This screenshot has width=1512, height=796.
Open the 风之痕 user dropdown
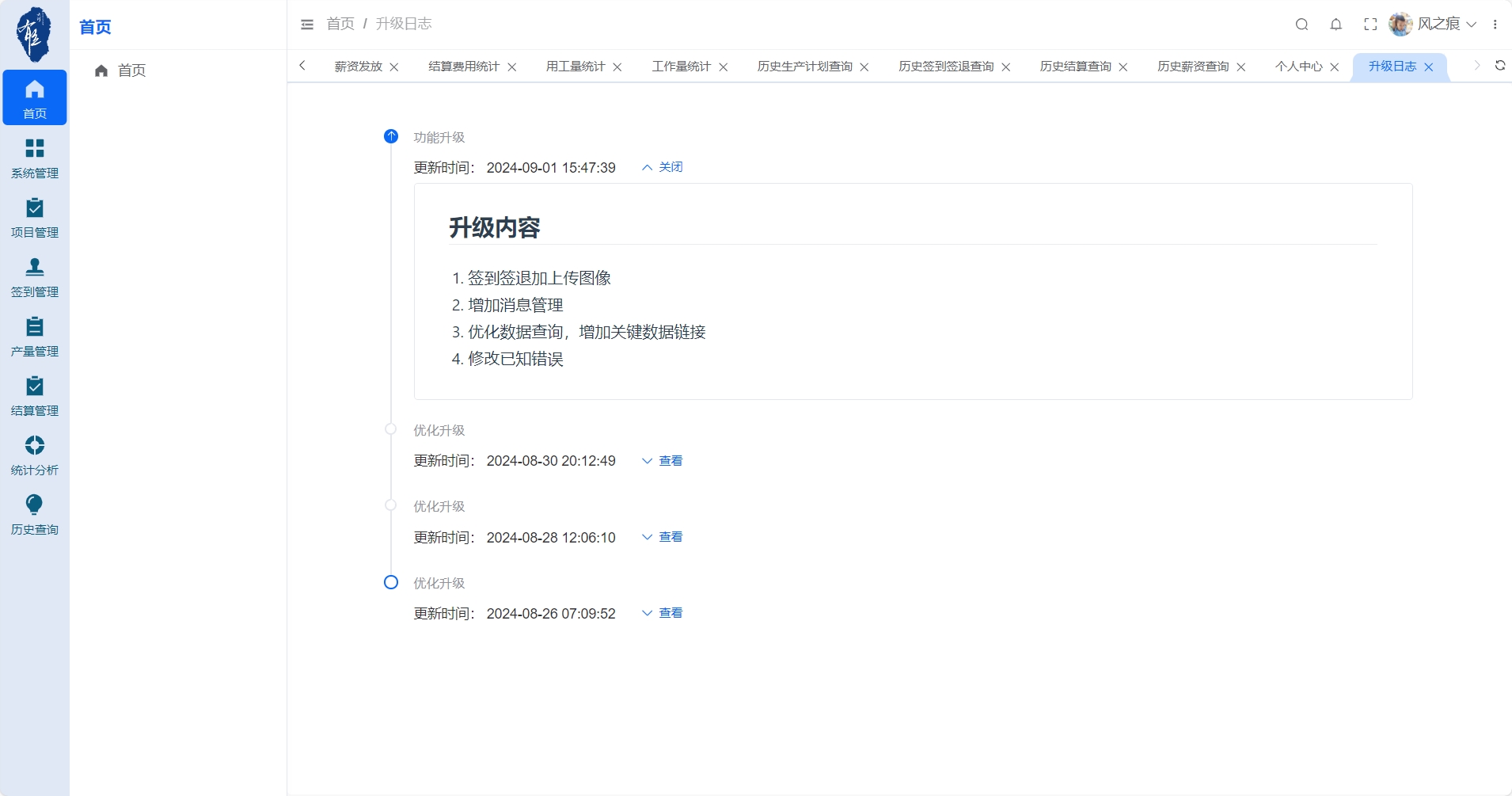click(x=1446, y=25)
